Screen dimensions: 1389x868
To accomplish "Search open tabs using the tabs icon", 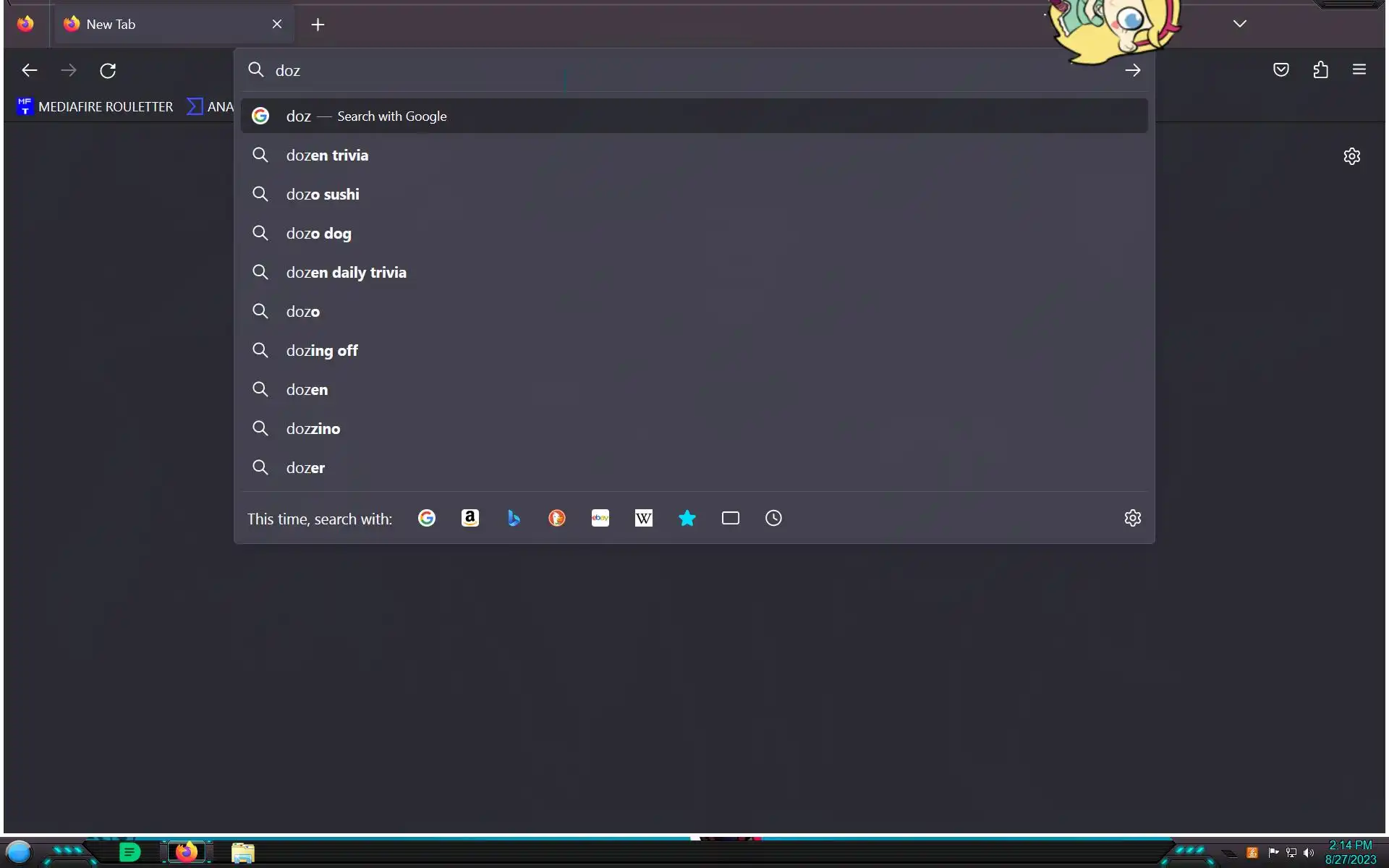I will (731, 518).
